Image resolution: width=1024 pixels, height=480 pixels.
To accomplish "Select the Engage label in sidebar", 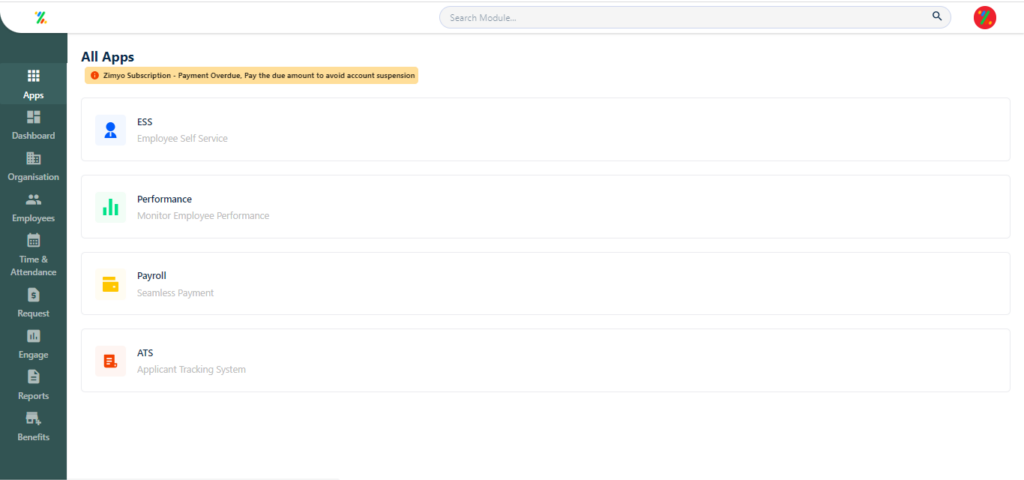I will (x=33, y=355).
